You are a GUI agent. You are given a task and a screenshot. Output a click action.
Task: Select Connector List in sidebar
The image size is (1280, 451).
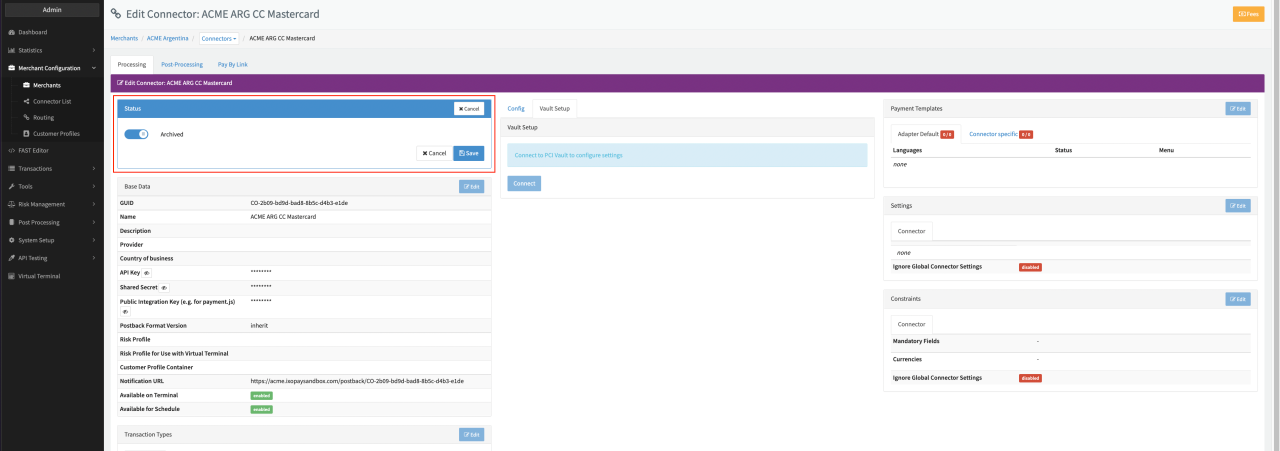point(52,101)
